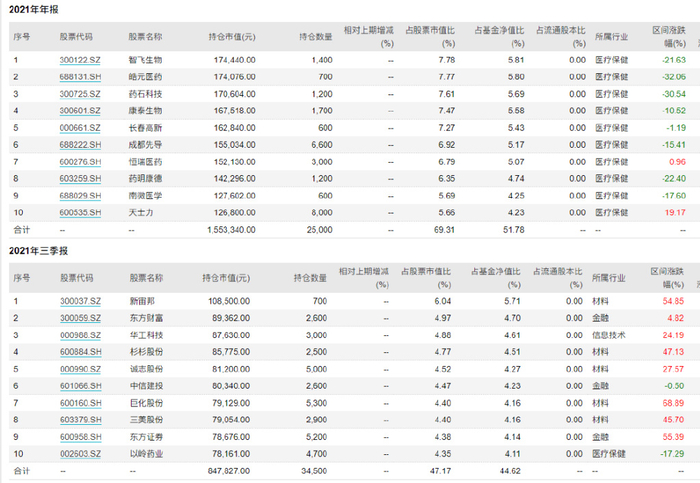
Task: Open stock code link 603259.SH
Action: [80, 179]
